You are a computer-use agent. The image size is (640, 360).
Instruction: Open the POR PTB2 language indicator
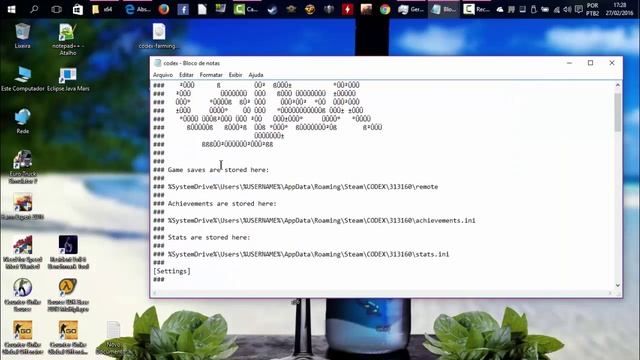tap(592, 9)
